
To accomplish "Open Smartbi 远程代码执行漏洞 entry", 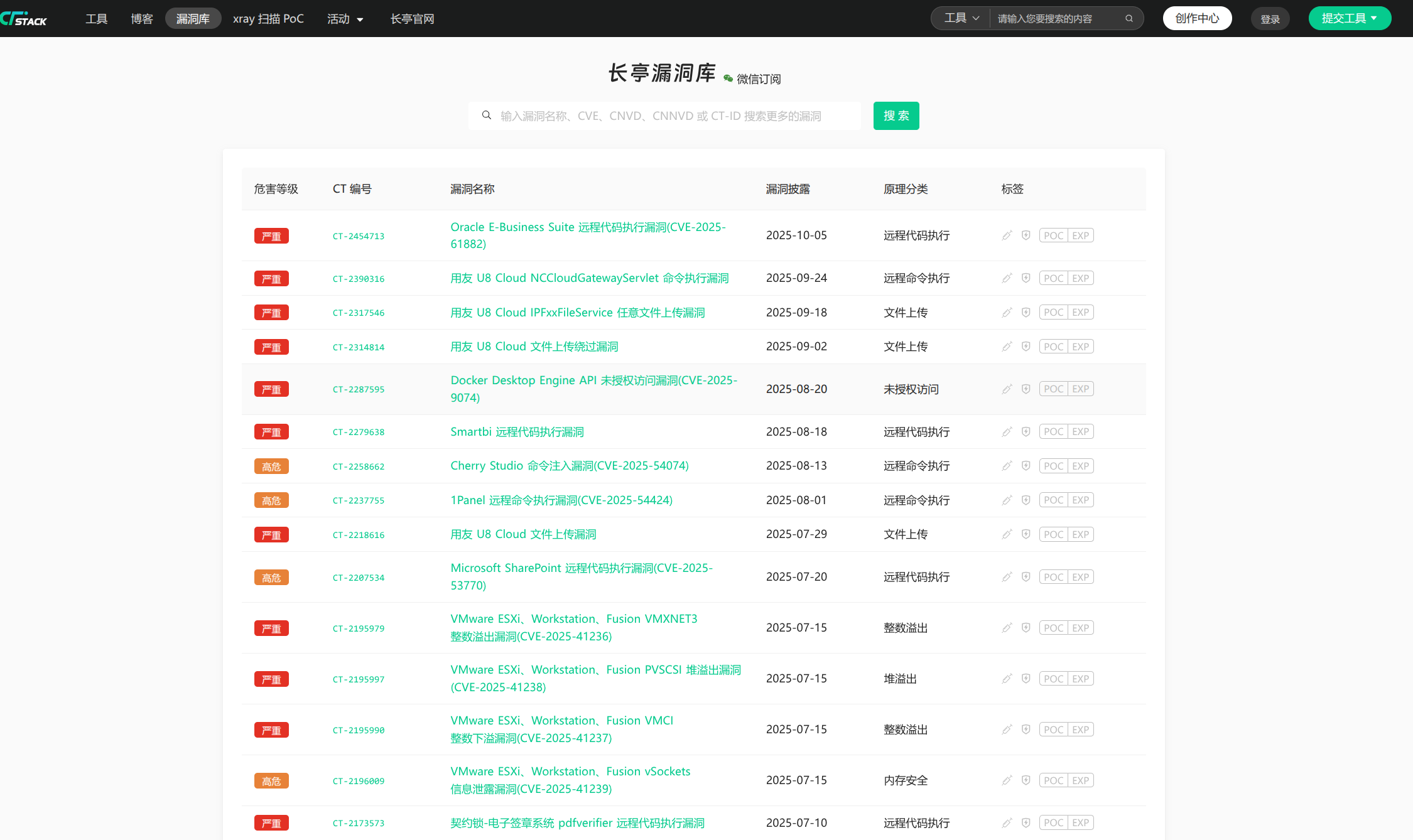I will point(517,432).
